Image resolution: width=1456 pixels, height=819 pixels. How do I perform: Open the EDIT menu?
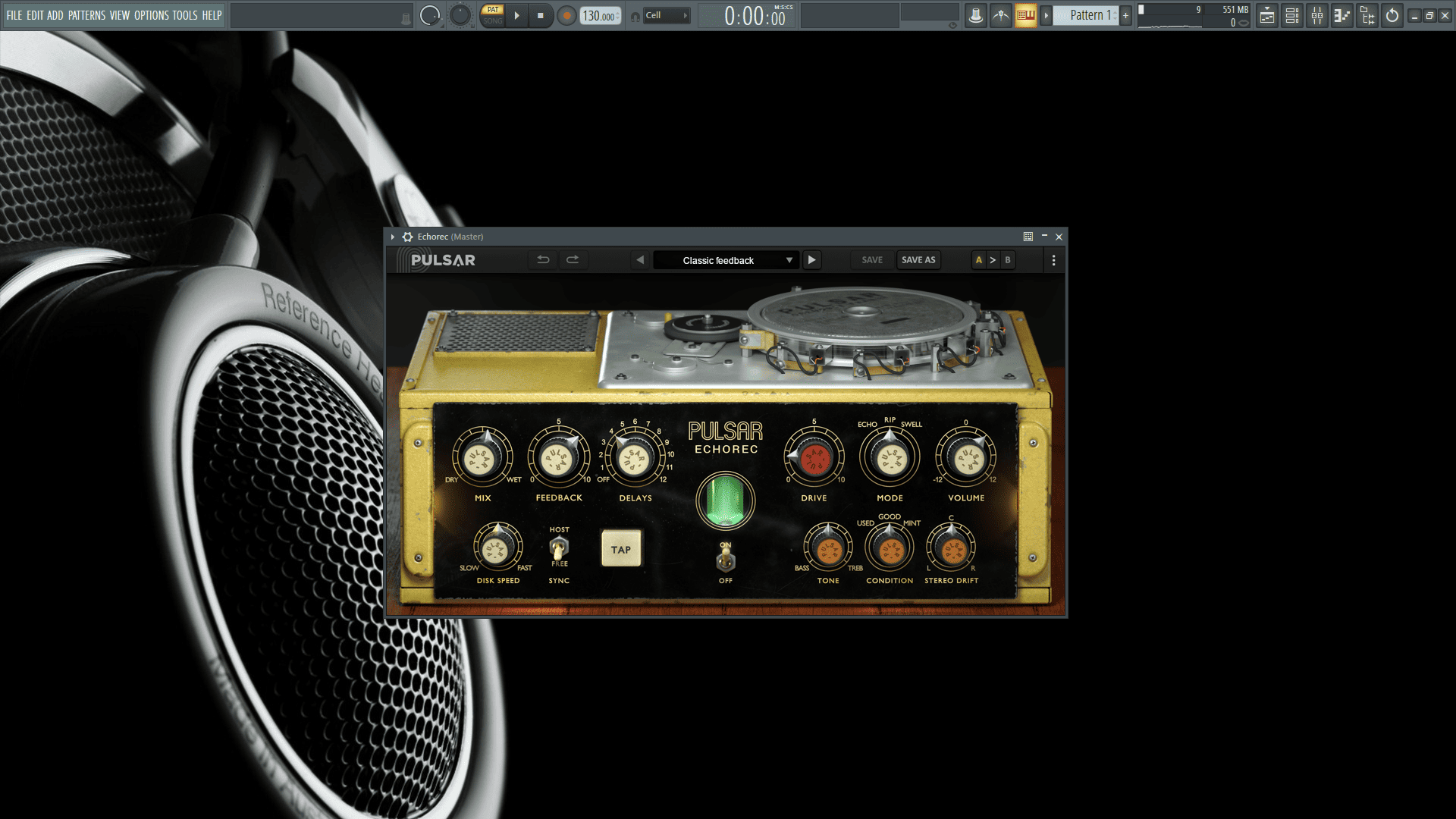pyautogui.click(x=35, y=15)
